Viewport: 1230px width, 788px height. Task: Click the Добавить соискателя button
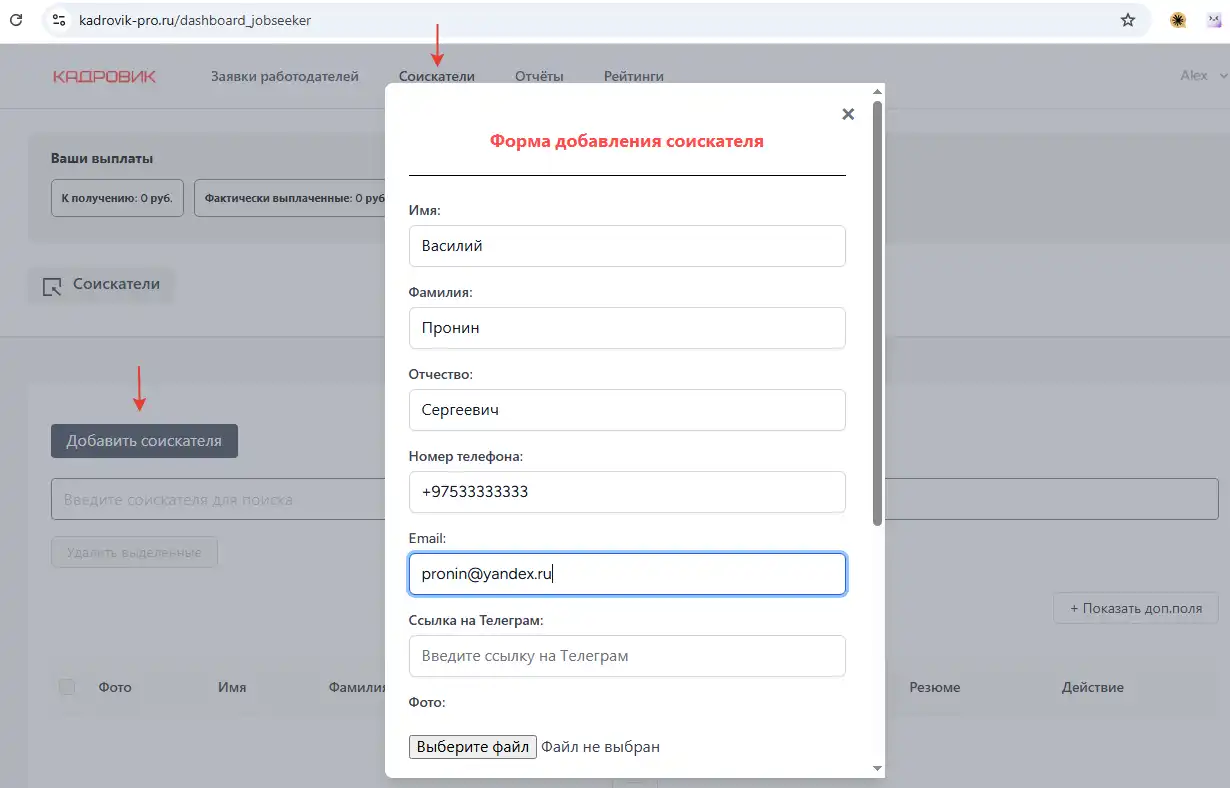pyautogui.click(x=144, y=441)
